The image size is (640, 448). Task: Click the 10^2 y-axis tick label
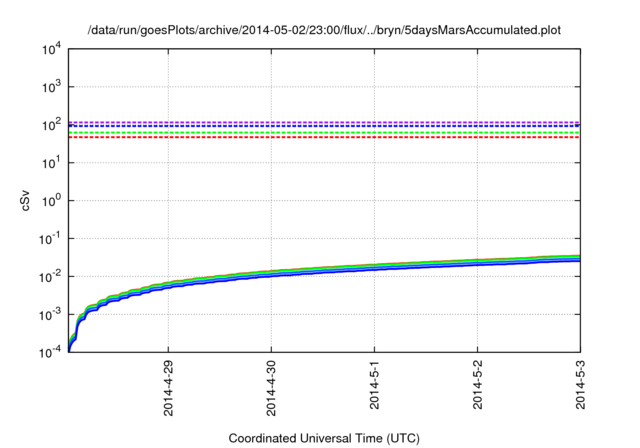tap(51, 125)
